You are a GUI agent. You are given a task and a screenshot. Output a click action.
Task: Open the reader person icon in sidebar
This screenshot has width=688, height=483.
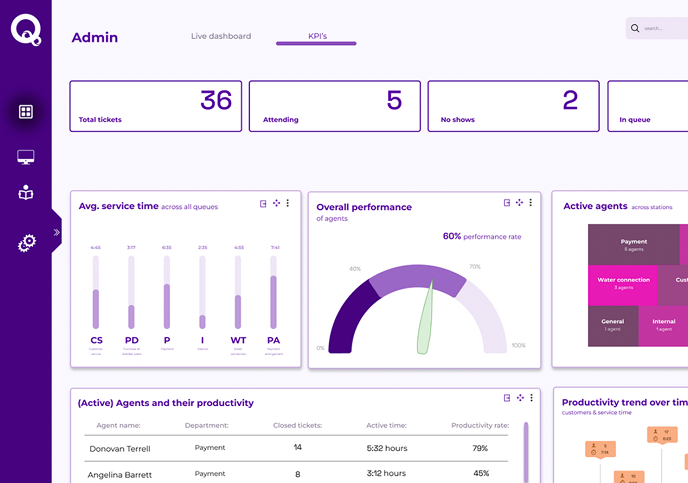[26, 193]
